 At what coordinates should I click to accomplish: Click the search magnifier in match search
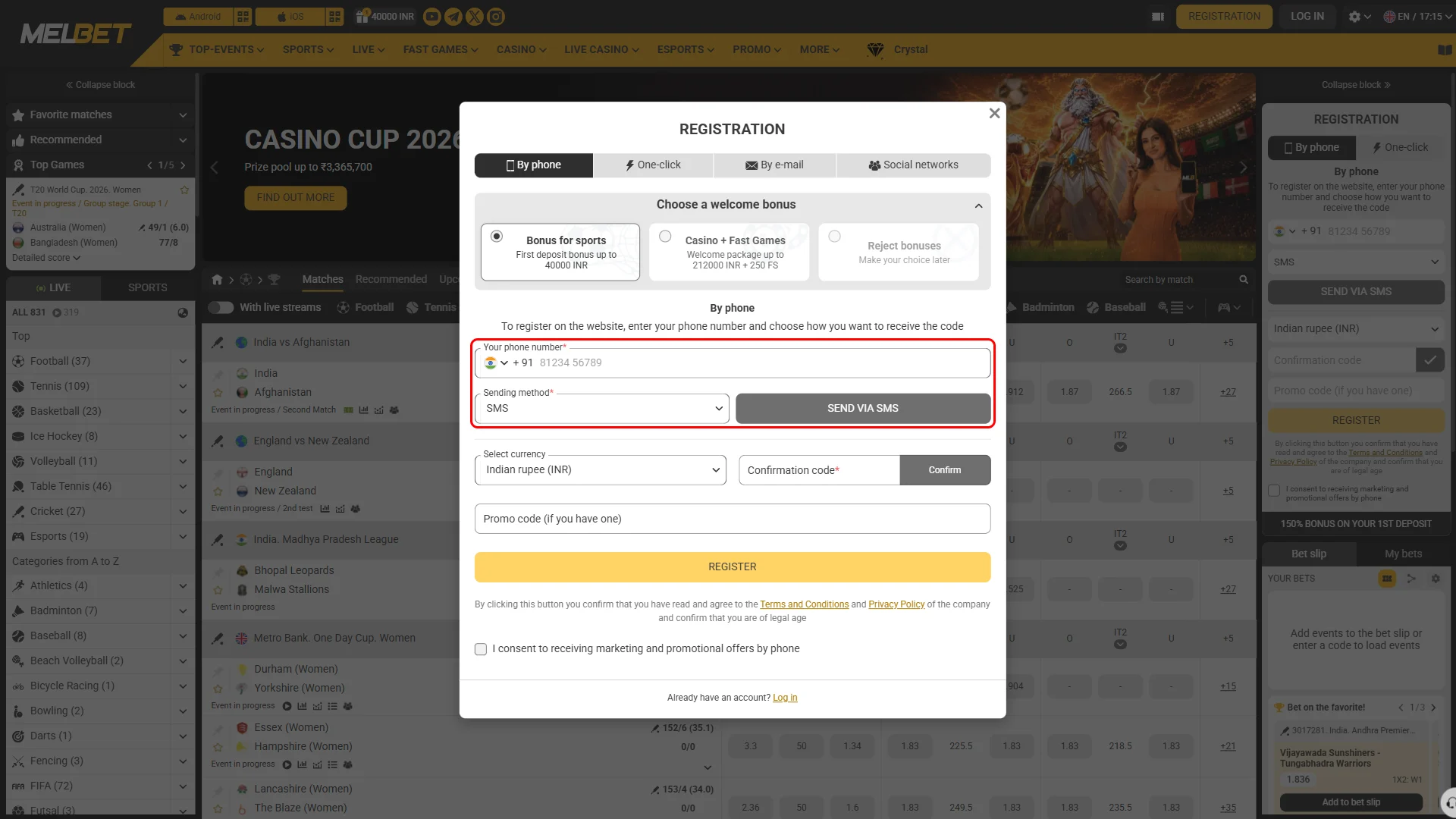tap(1244, 280)
